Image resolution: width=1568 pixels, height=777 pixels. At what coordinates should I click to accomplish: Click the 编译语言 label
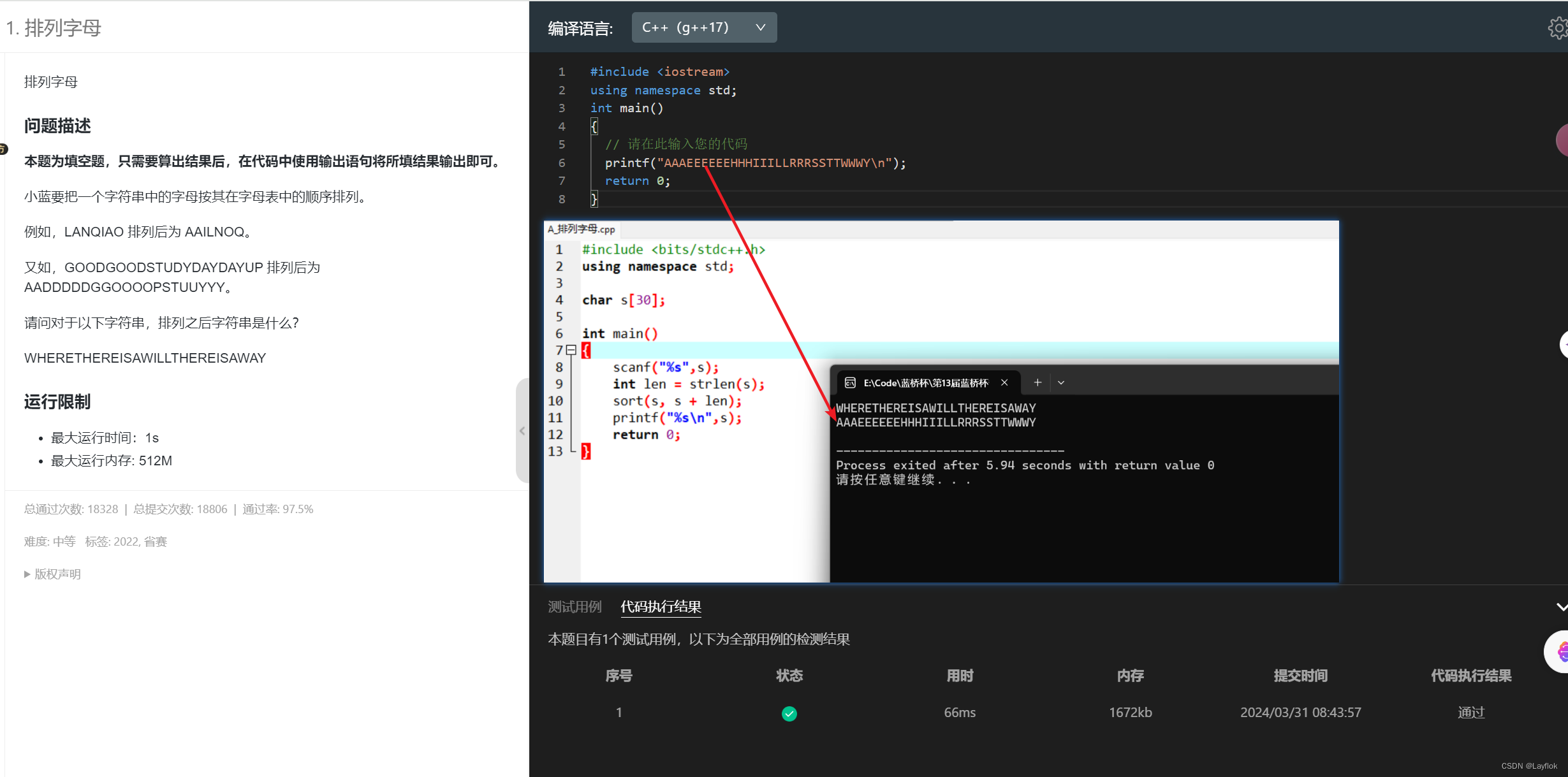(580, 28)
